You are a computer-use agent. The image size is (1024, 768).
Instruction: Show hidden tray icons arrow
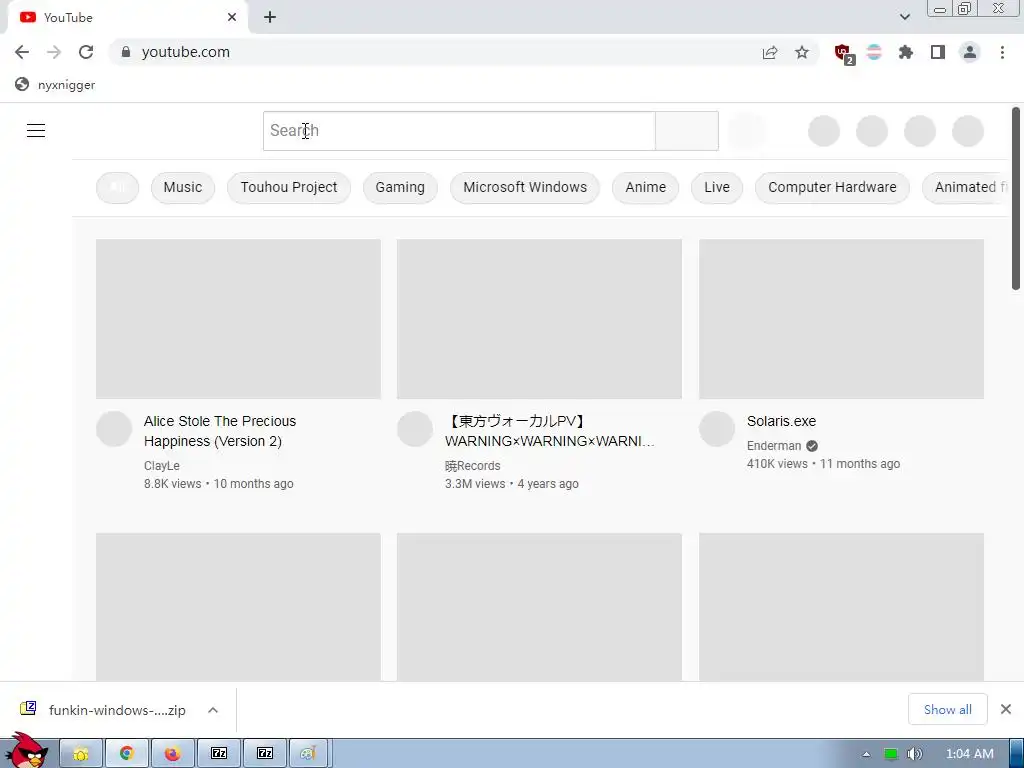pos(866,754)
